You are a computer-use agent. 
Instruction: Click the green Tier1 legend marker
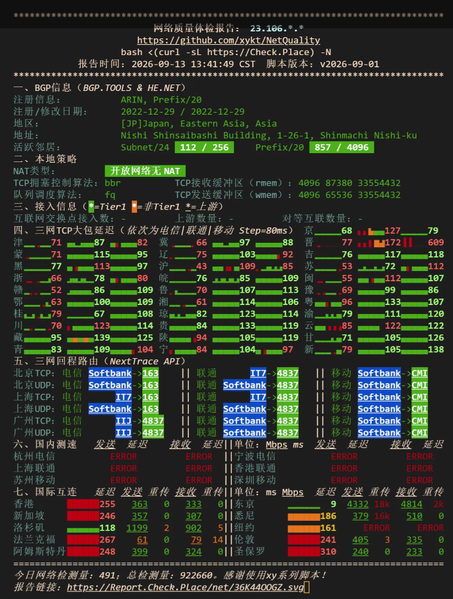tap(91, 207)
